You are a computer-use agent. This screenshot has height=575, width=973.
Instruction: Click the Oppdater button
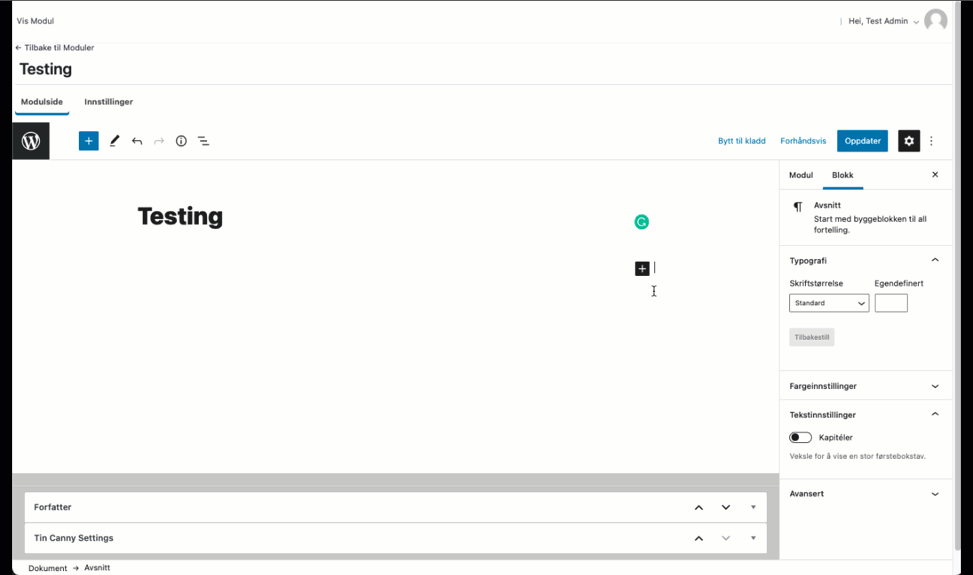[862, 141]
